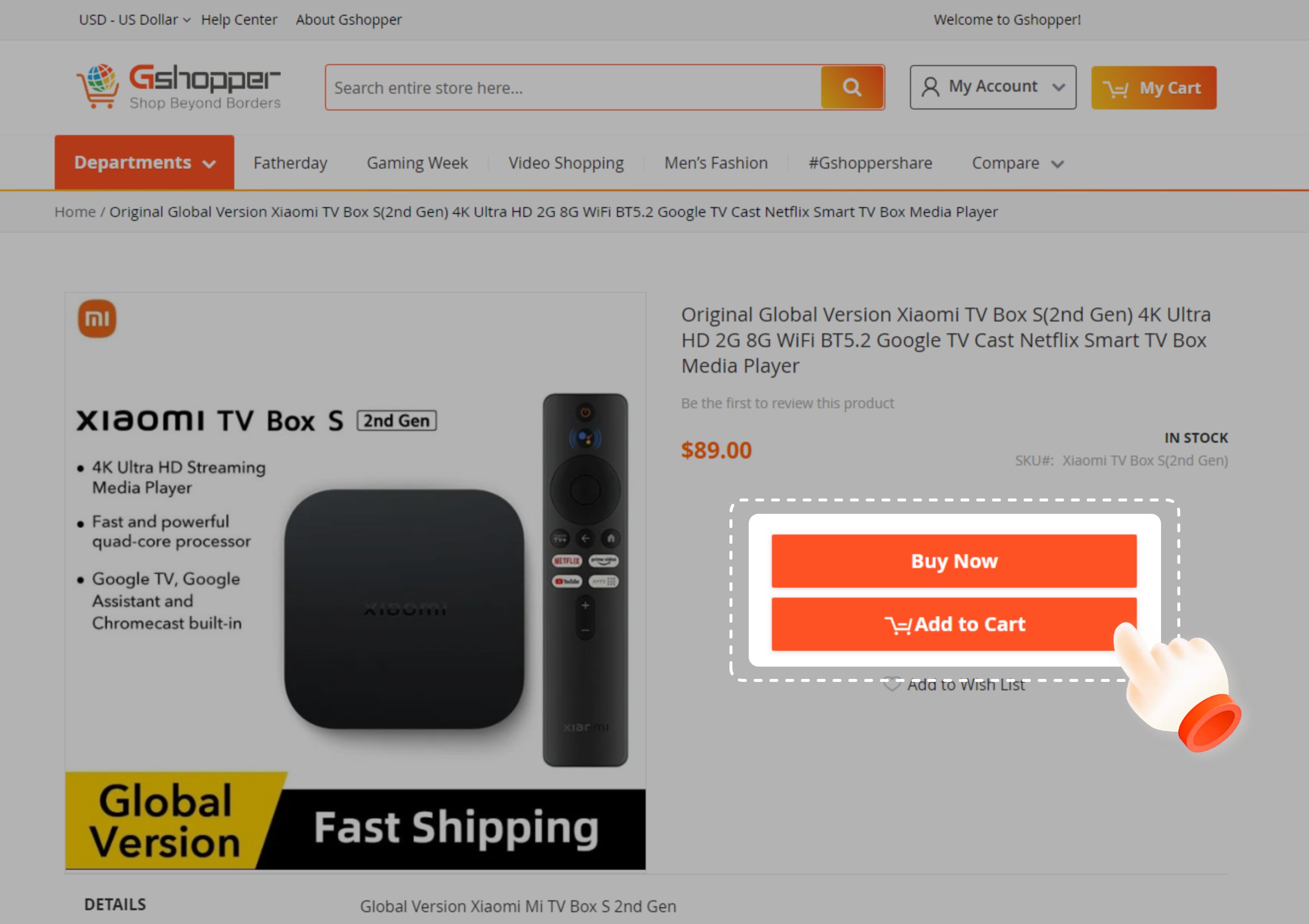Expand the USD - US Dollar currency selector

135,20
